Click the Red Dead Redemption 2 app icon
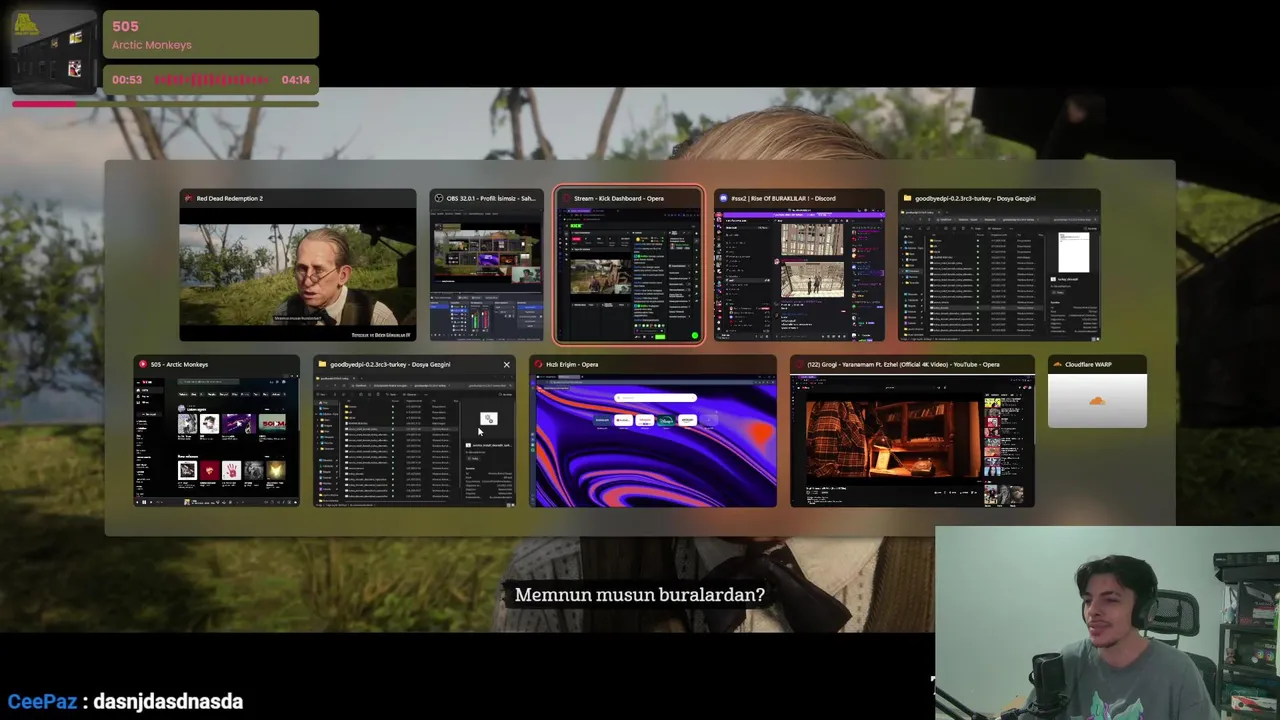The width and height of the screenshot is (1280, 720). click(x=188, y=198)
